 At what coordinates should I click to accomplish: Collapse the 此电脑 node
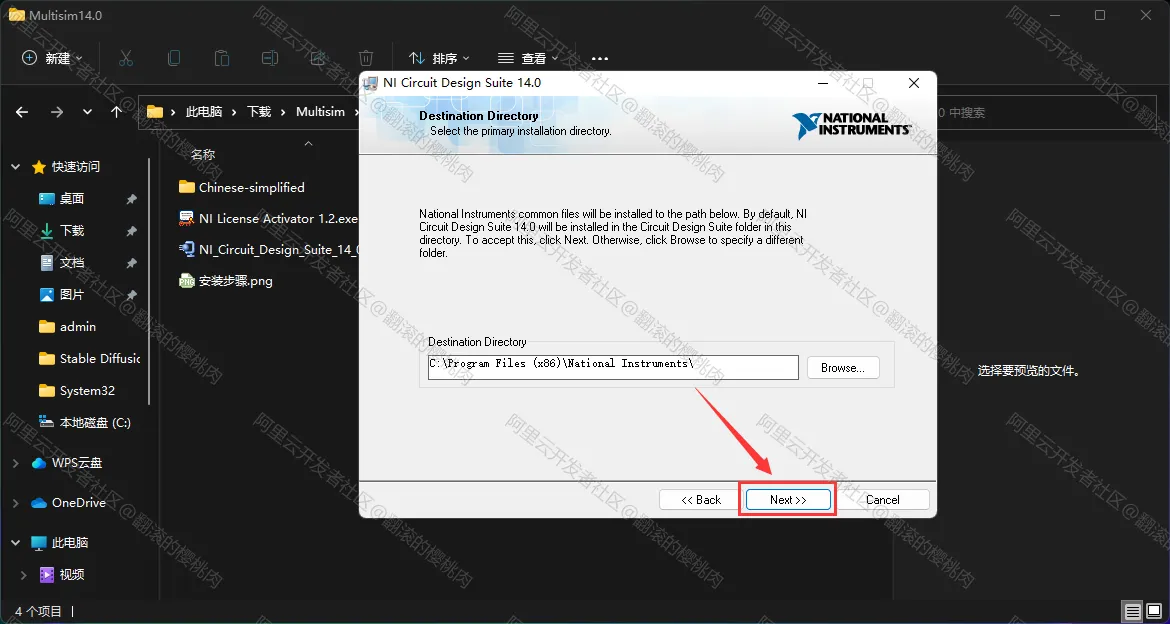(16, 543)
